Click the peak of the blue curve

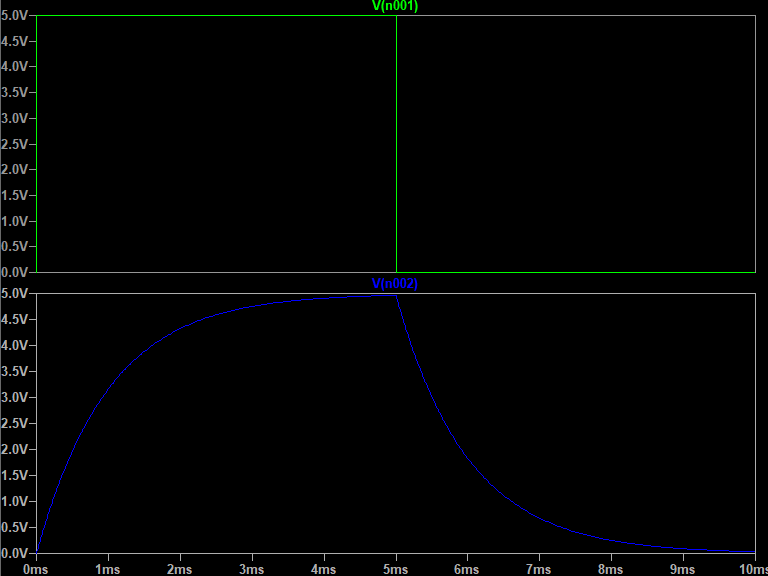pos(396,296)
